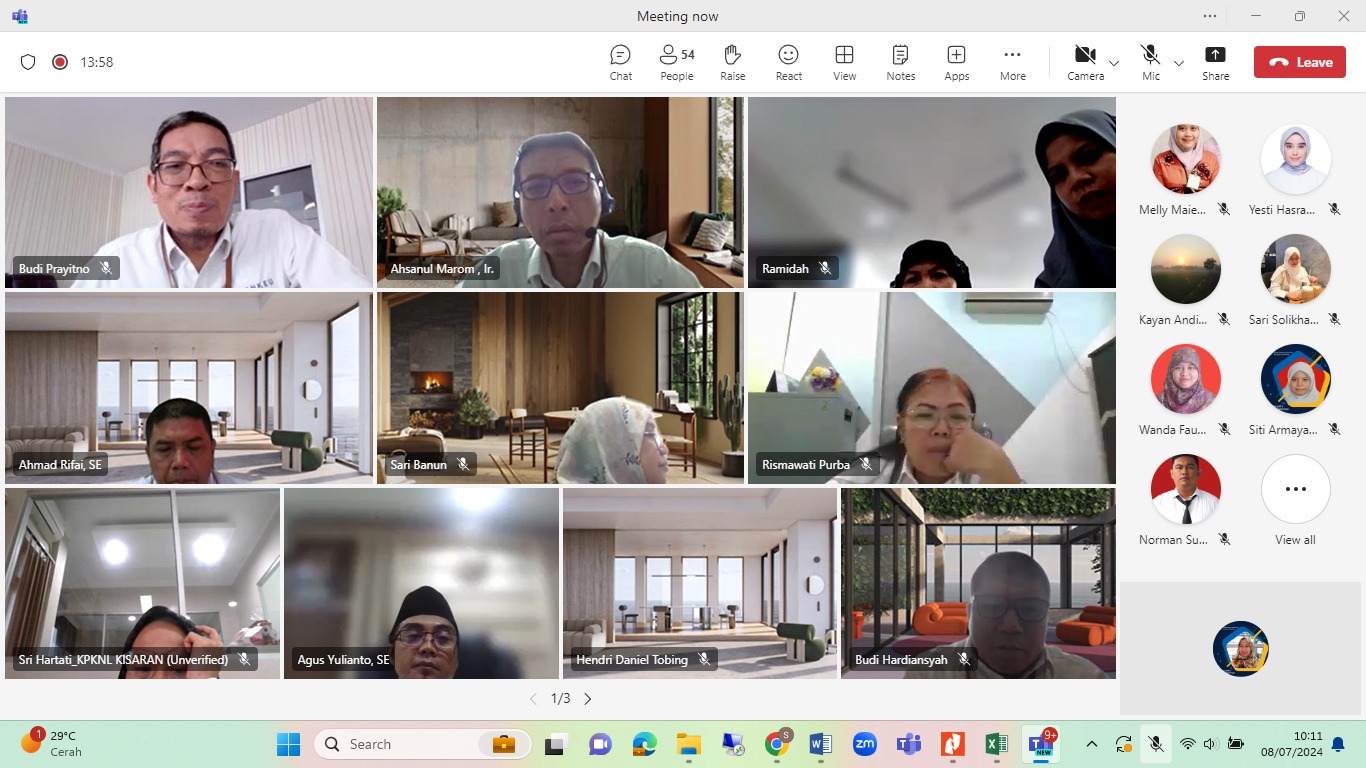Show the People participants list
The image size is (1366, 768).
point(676,62)
